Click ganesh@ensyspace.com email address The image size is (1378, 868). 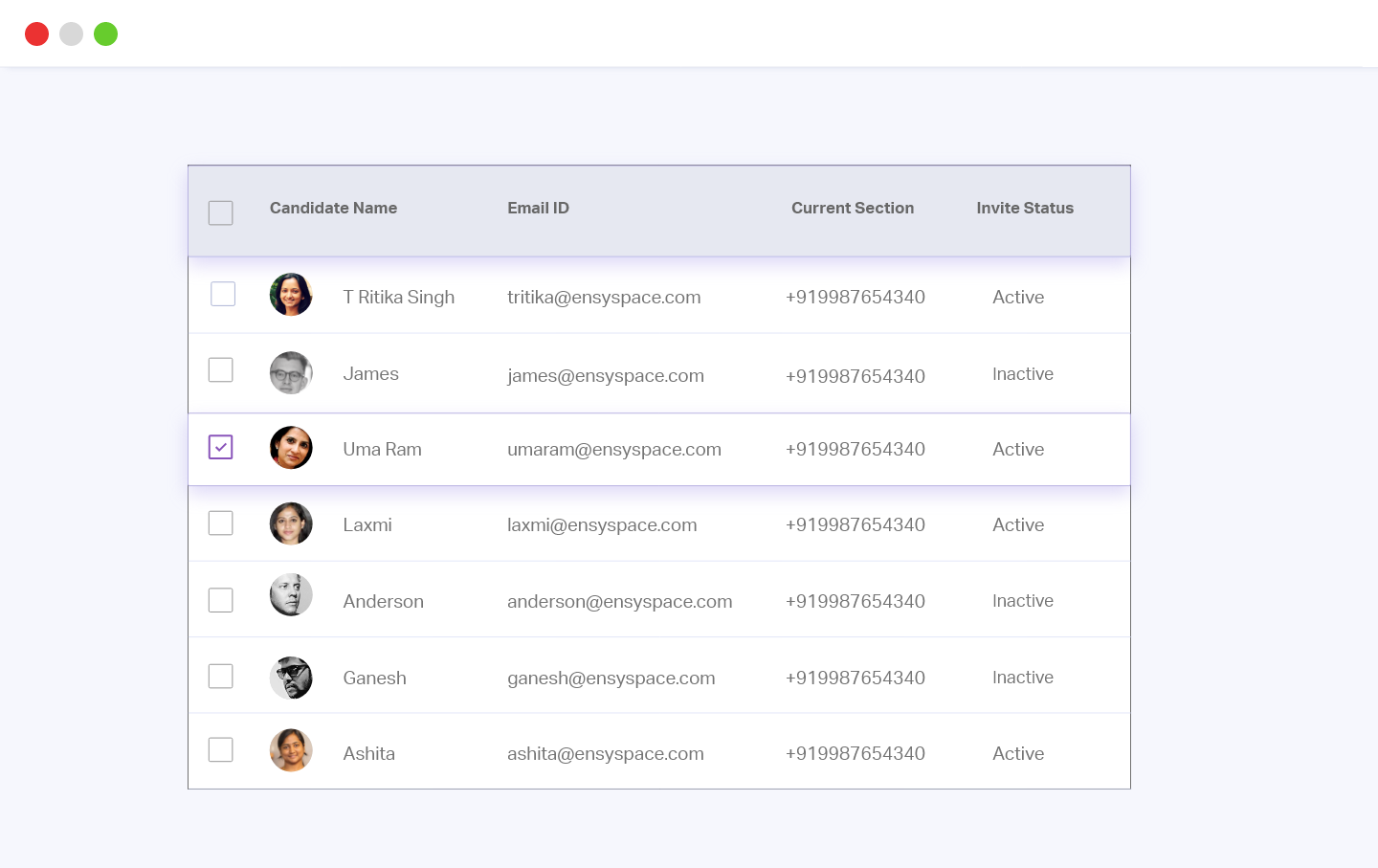click(611, 679)
